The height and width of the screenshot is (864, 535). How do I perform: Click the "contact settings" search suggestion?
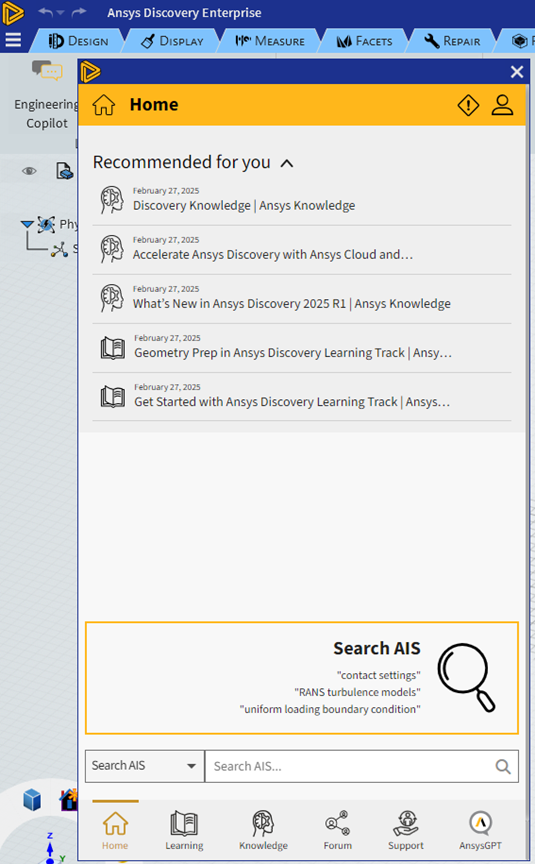379,675
